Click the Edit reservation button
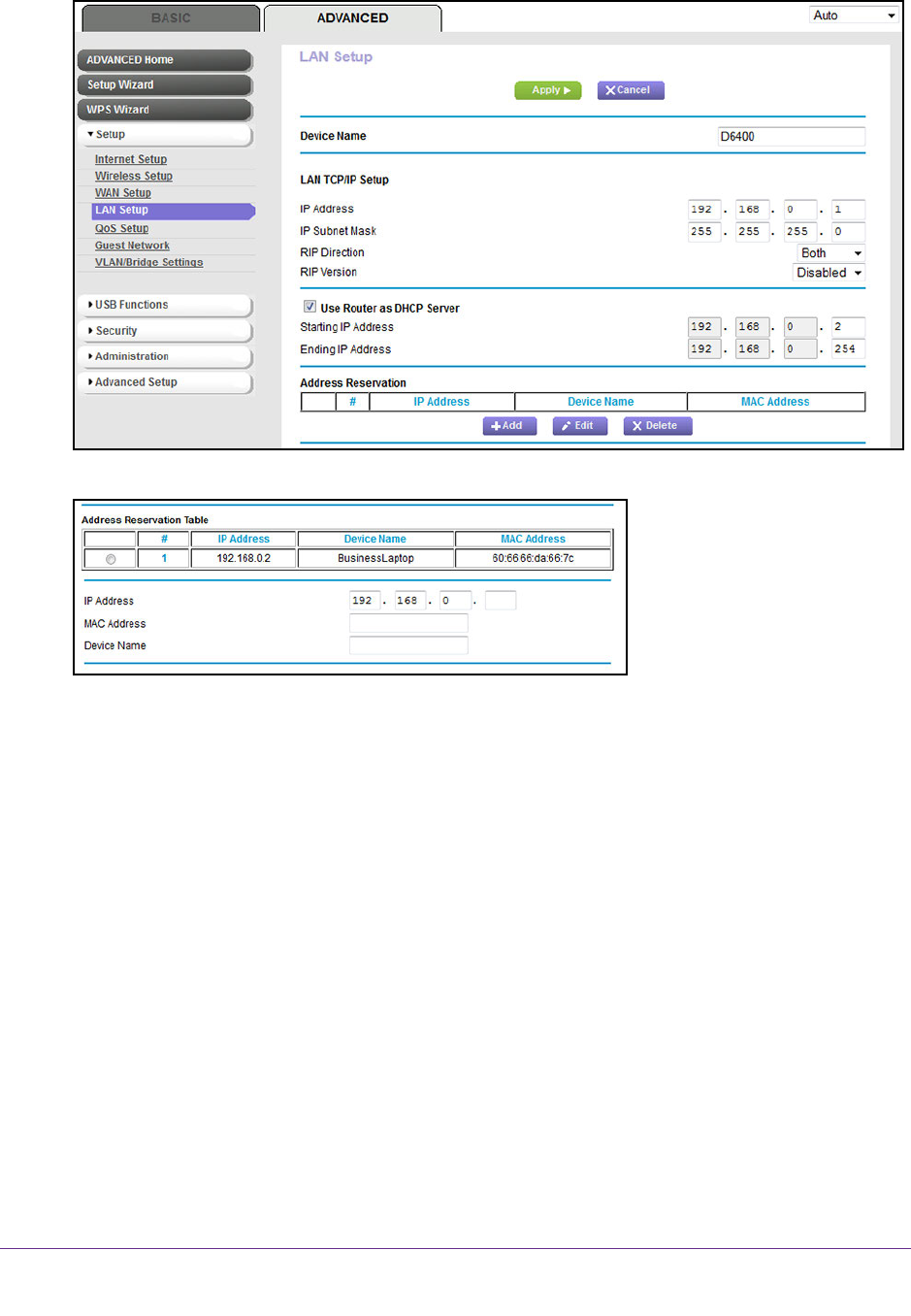Screen dimensions: 911x1316 click(x=580, y=426)
